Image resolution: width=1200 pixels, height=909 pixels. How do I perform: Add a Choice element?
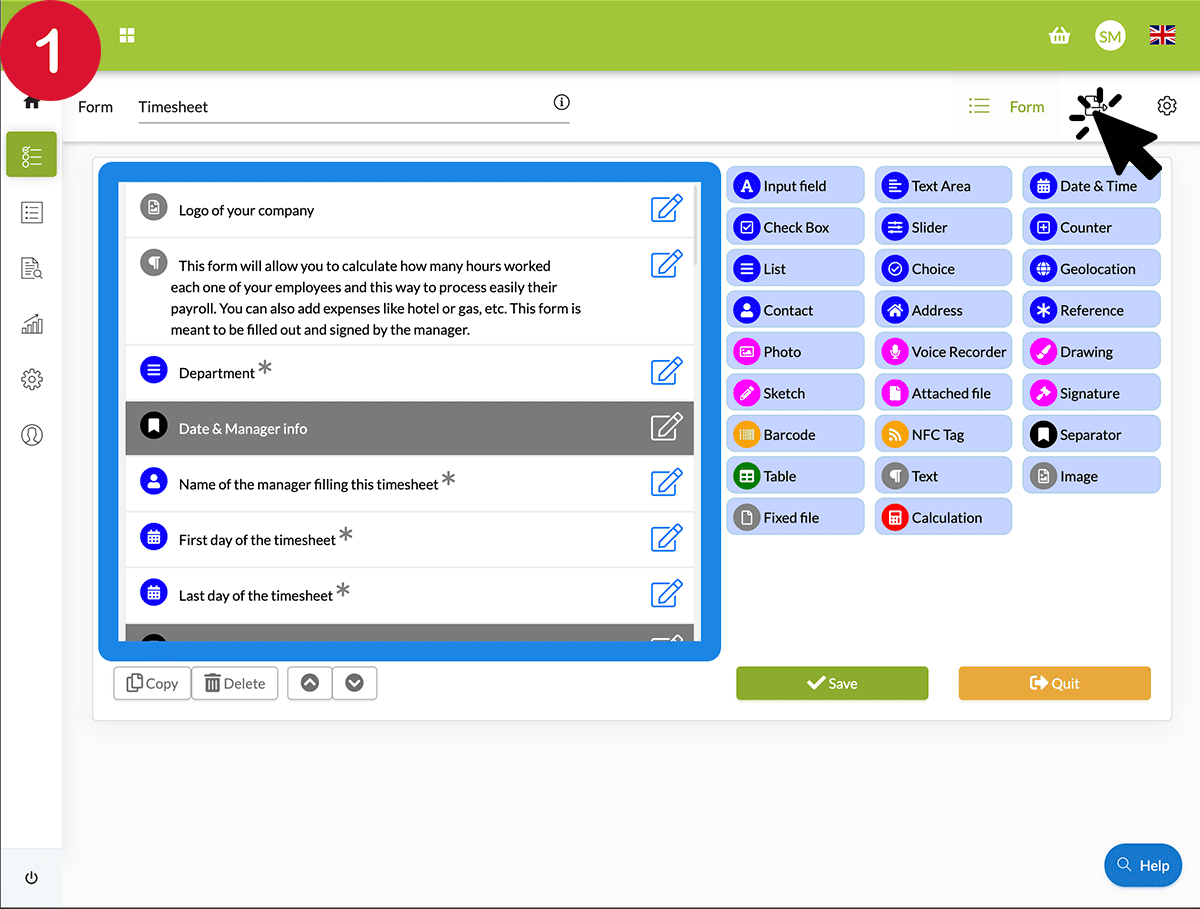943,269
